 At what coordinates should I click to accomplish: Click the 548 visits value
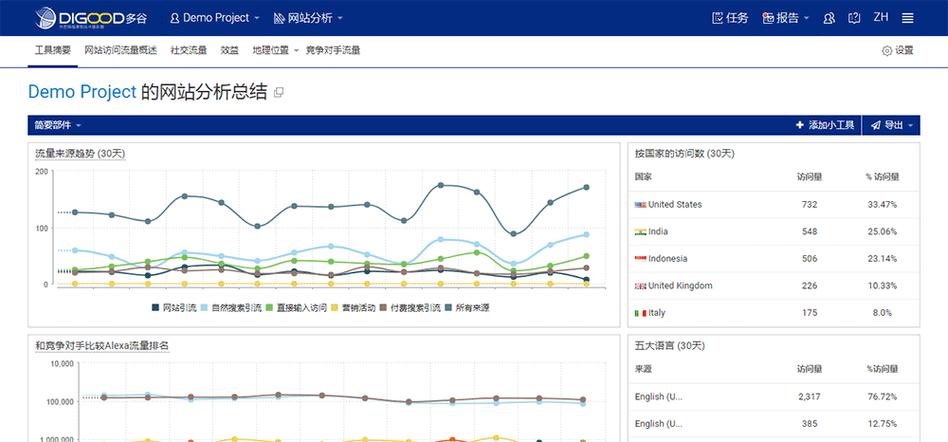pos(810,232)
